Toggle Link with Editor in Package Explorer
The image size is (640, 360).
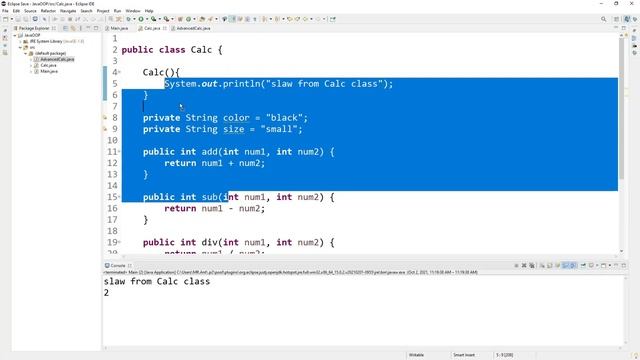click(73, 28)
